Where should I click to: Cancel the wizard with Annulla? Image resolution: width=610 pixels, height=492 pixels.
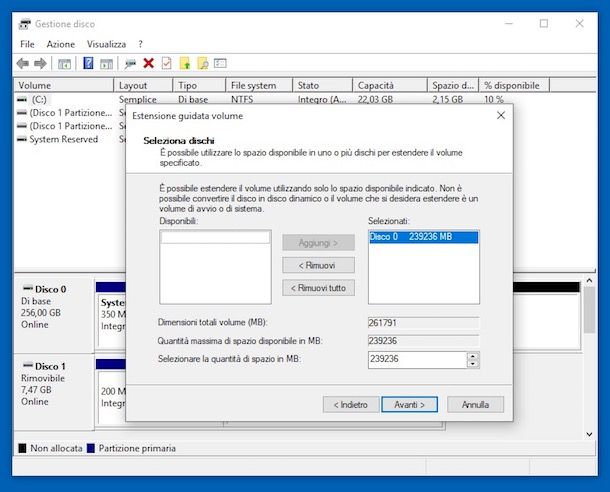tap(475, 405)
